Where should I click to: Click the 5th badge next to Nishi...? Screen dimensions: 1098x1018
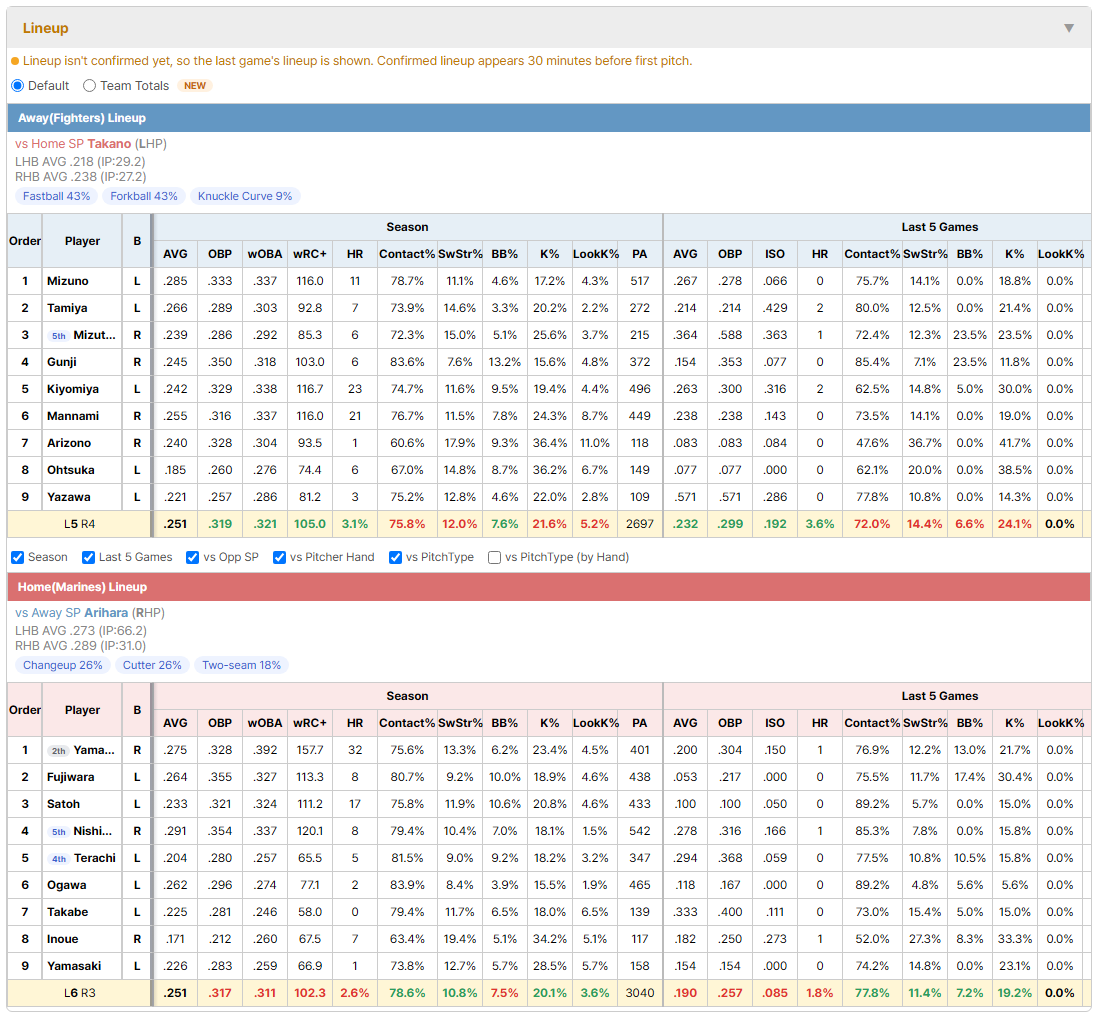(x=59, y=832)
